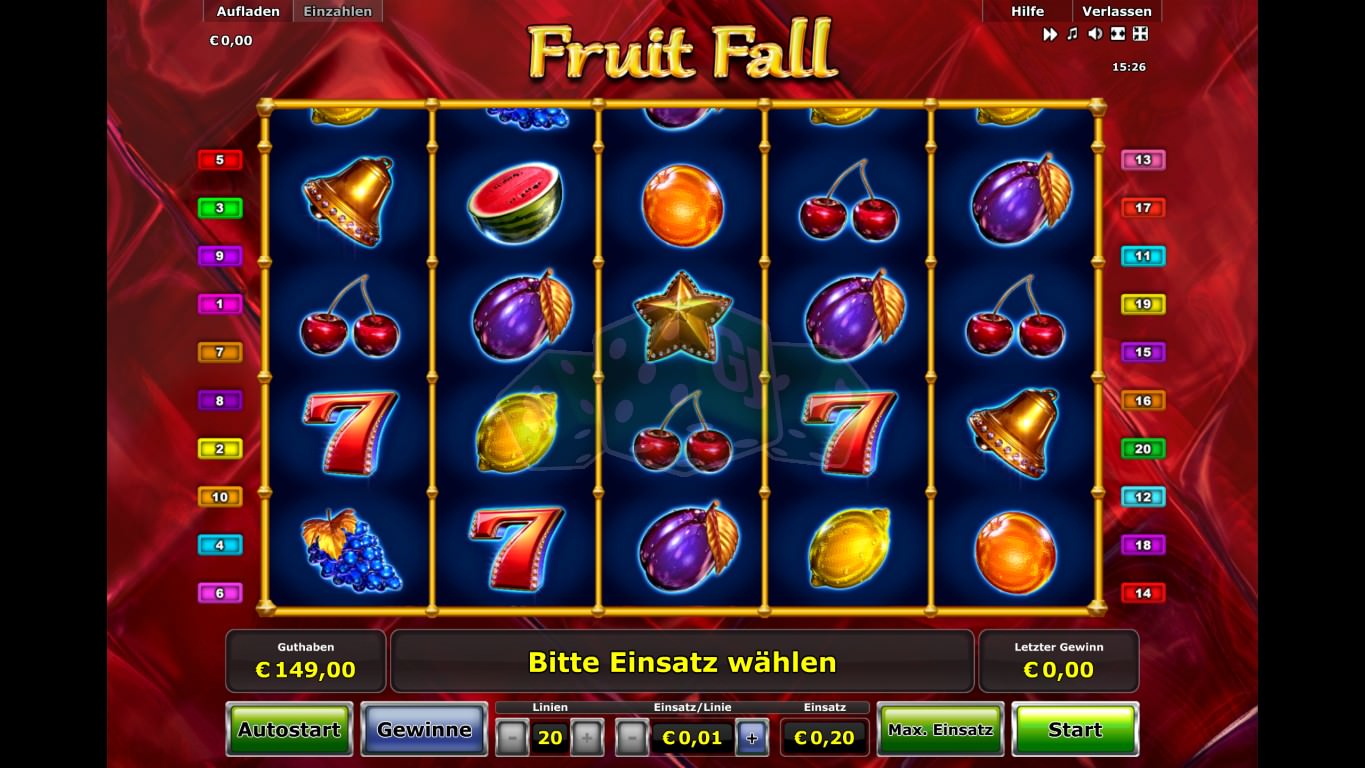Decrease Einsatz/Linie with minus button
Screen dimensions: 1365x768
pos(631,739)
